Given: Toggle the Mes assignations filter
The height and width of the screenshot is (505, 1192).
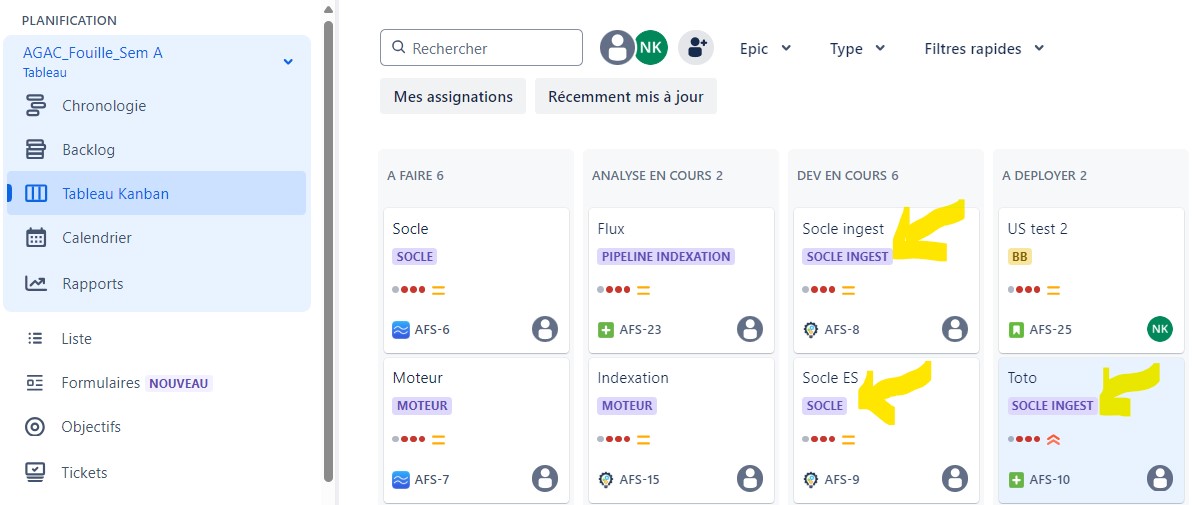Looking at the screenshot, I should pyautogui.click(x=453, y=97).
